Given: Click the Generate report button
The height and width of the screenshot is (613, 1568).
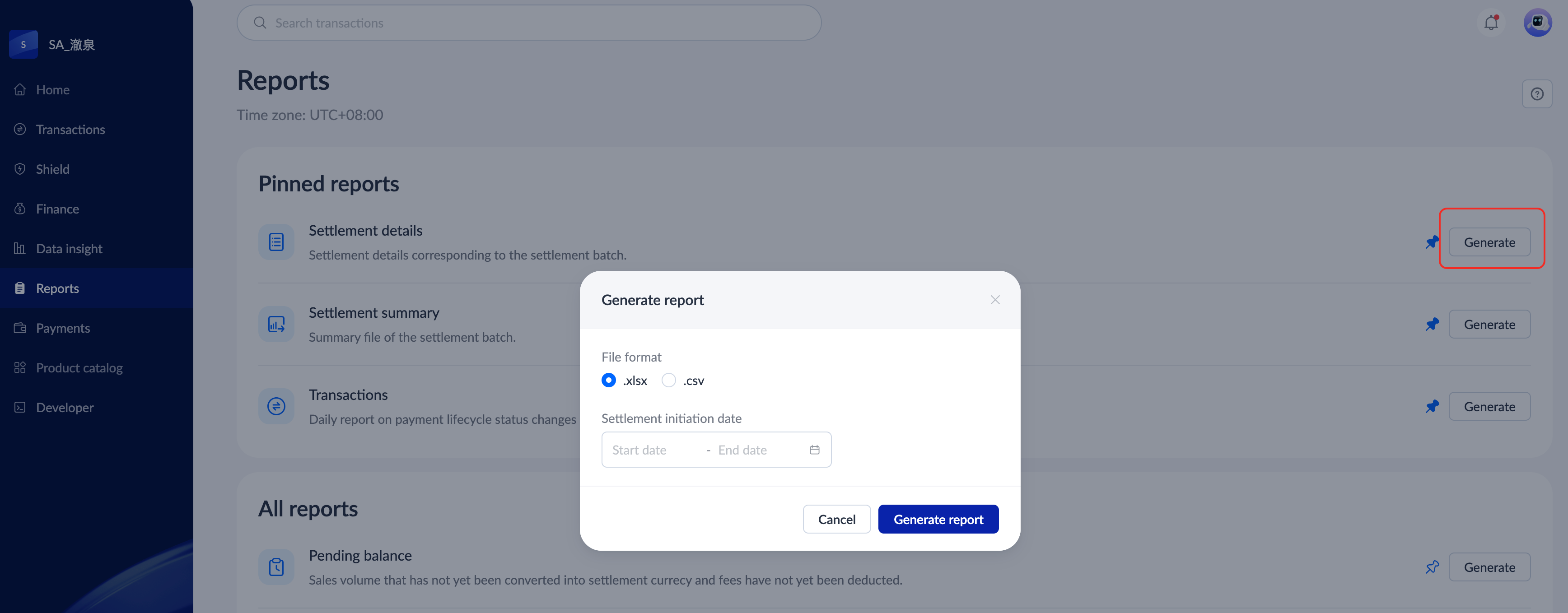Looking at the screenshot, I should click(x=938, y=520).
